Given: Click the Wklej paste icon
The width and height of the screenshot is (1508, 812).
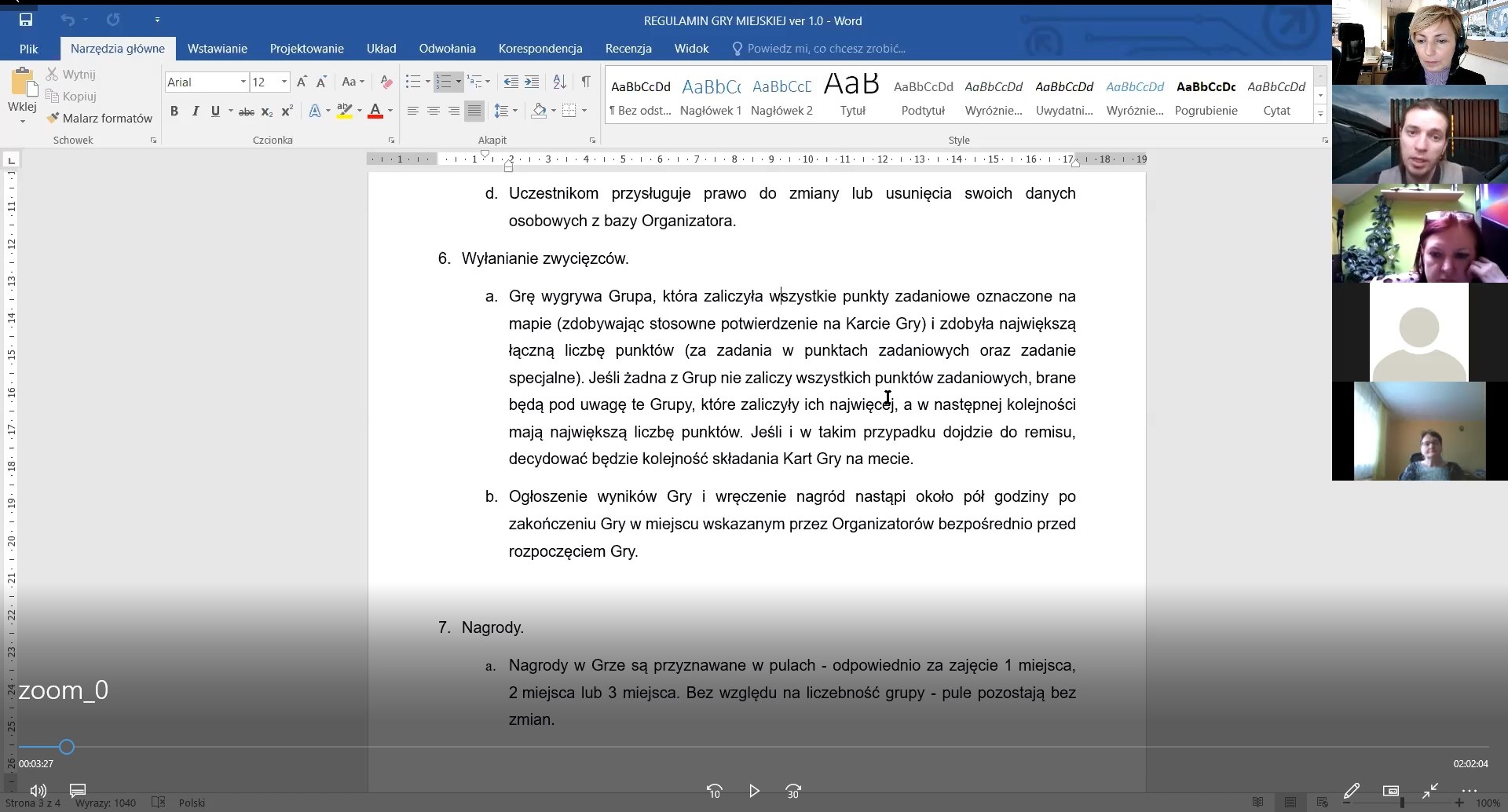Looking at the screenshot, I should click(x=23, y=82).
